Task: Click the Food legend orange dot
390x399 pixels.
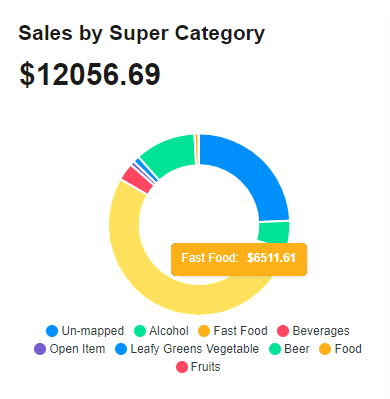Action: (325, 349)
